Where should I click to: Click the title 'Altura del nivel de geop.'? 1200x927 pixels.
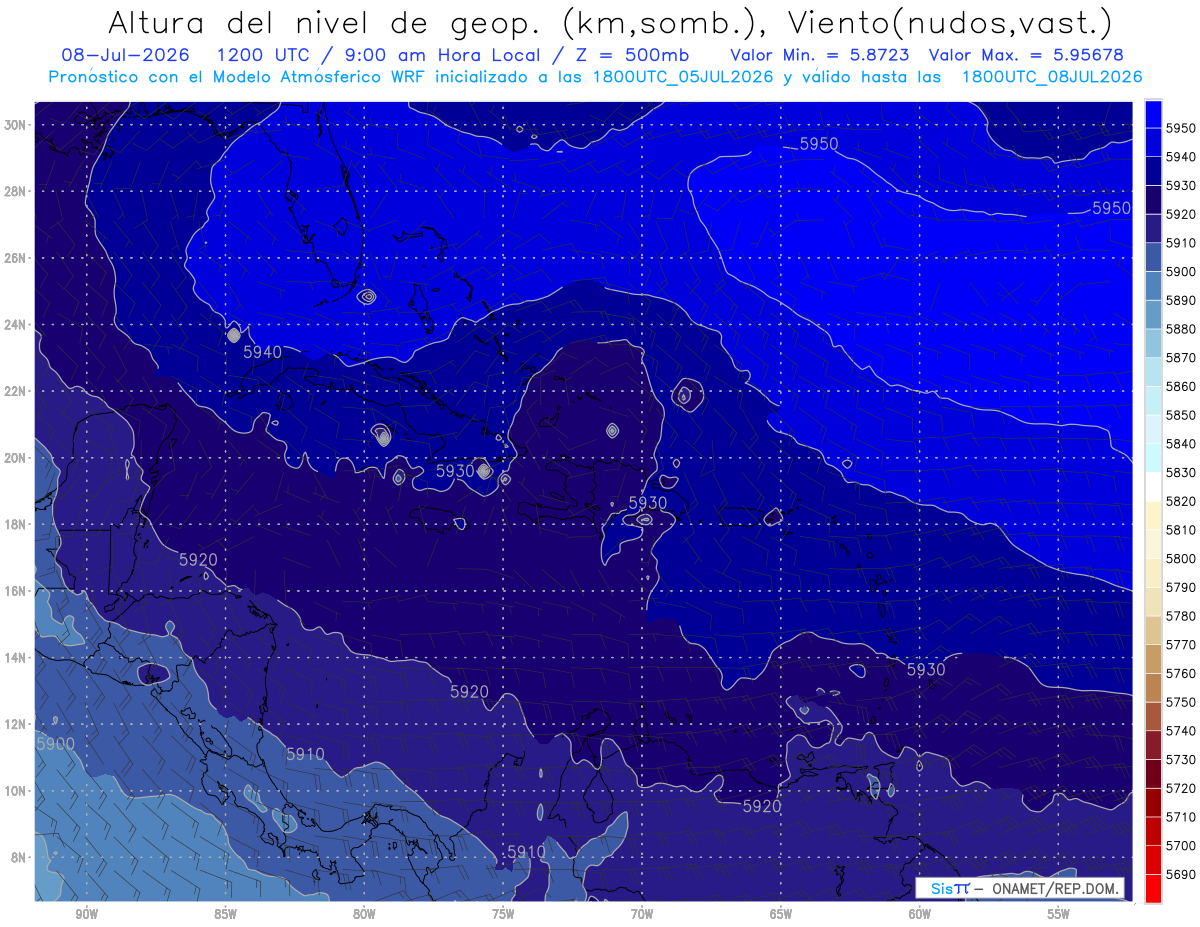(327, 24)
